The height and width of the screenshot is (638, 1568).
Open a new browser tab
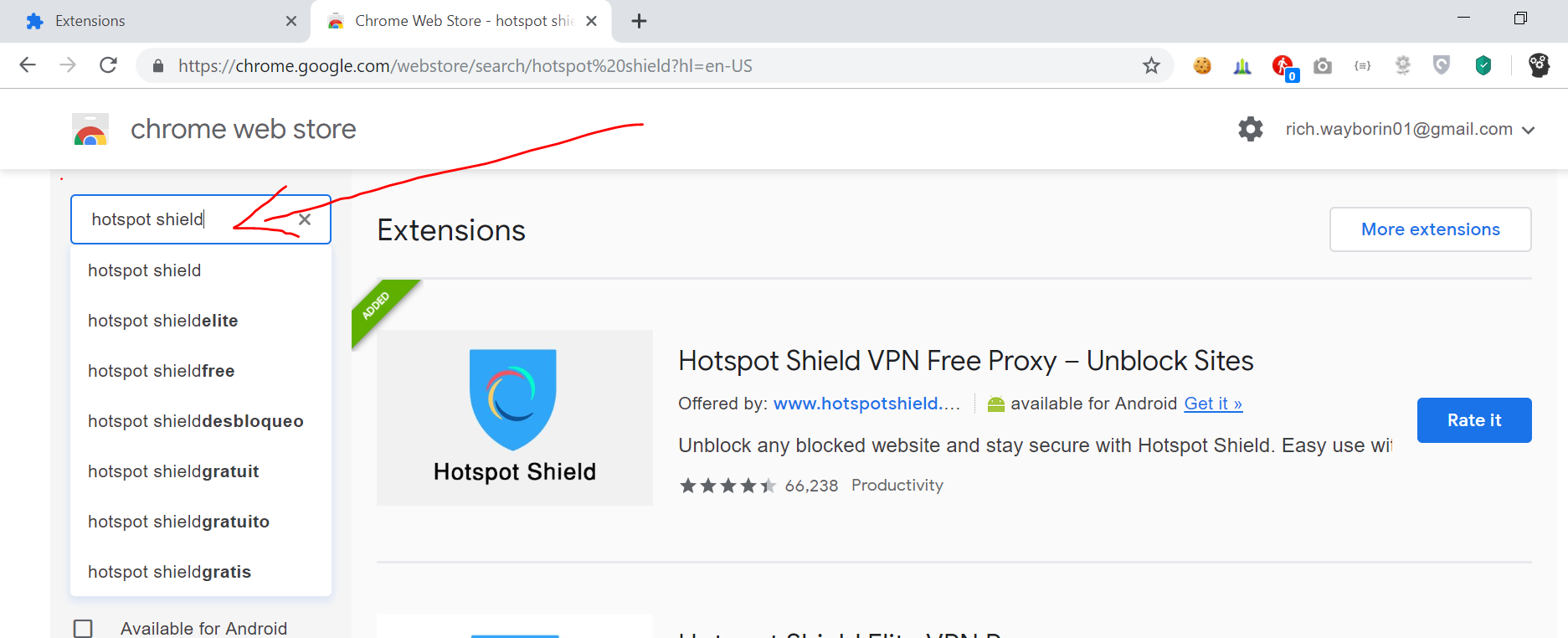(x=640, y=21)
